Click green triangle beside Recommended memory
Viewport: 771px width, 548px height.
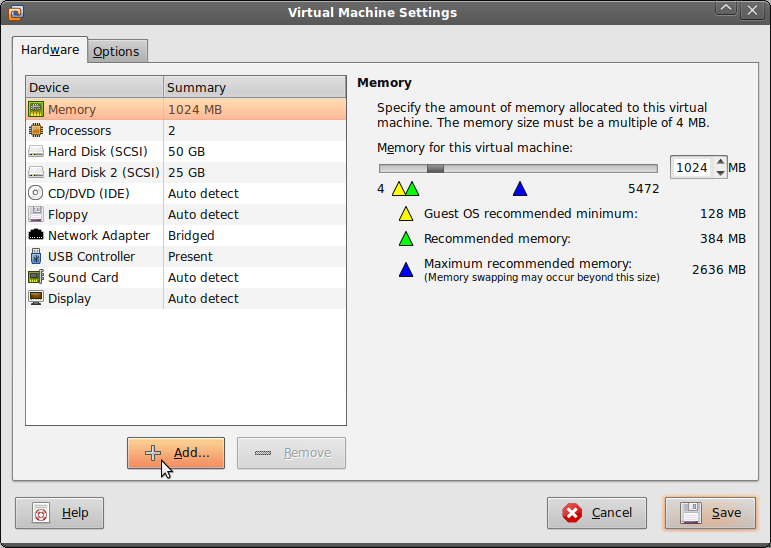point(406,239)
